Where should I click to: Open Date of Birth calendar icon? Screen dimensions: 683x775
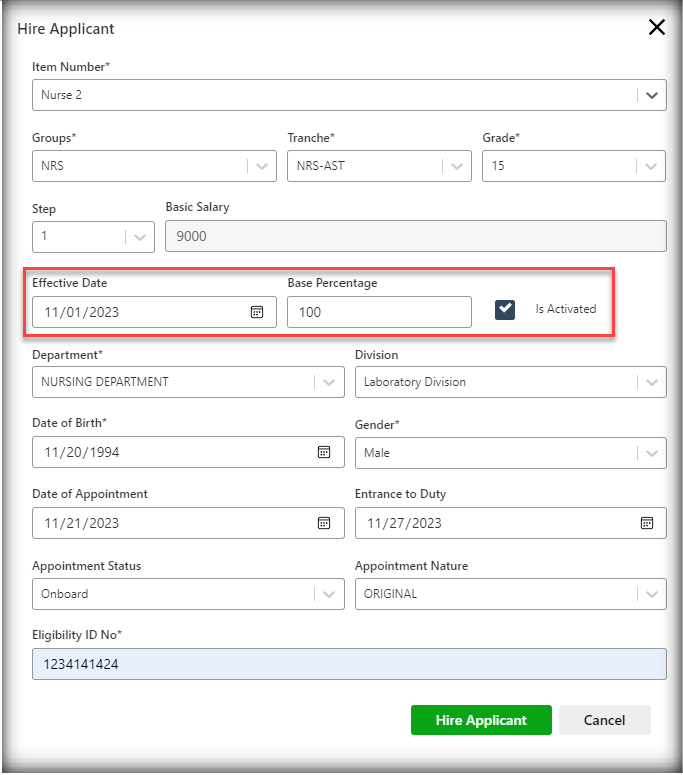point(324,452)
